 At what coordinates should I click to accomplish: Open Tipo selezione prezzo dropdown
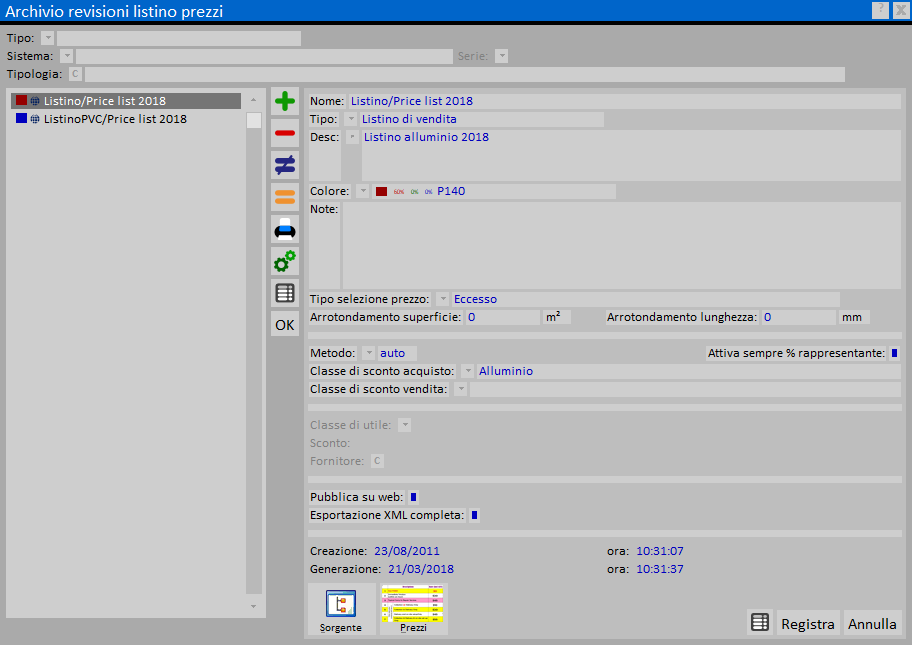click(x=443, y=300)
